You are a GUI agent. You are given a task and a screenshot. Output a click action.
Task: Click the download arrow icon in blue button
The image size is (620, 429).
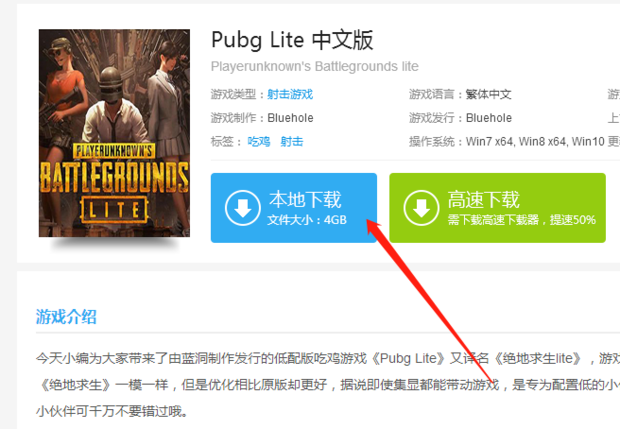pyautogui.click(x=242, y=208)
